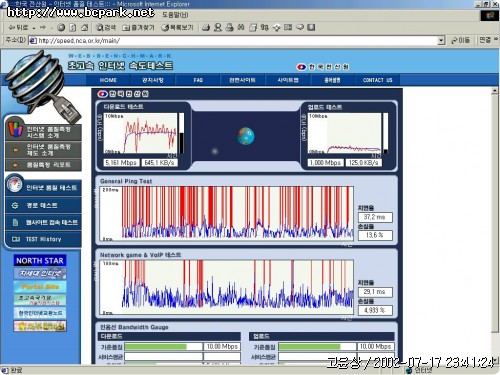Open the 도움말(H) help menu
The width and height of the screenshot is (500, 375).
[175, 15]
